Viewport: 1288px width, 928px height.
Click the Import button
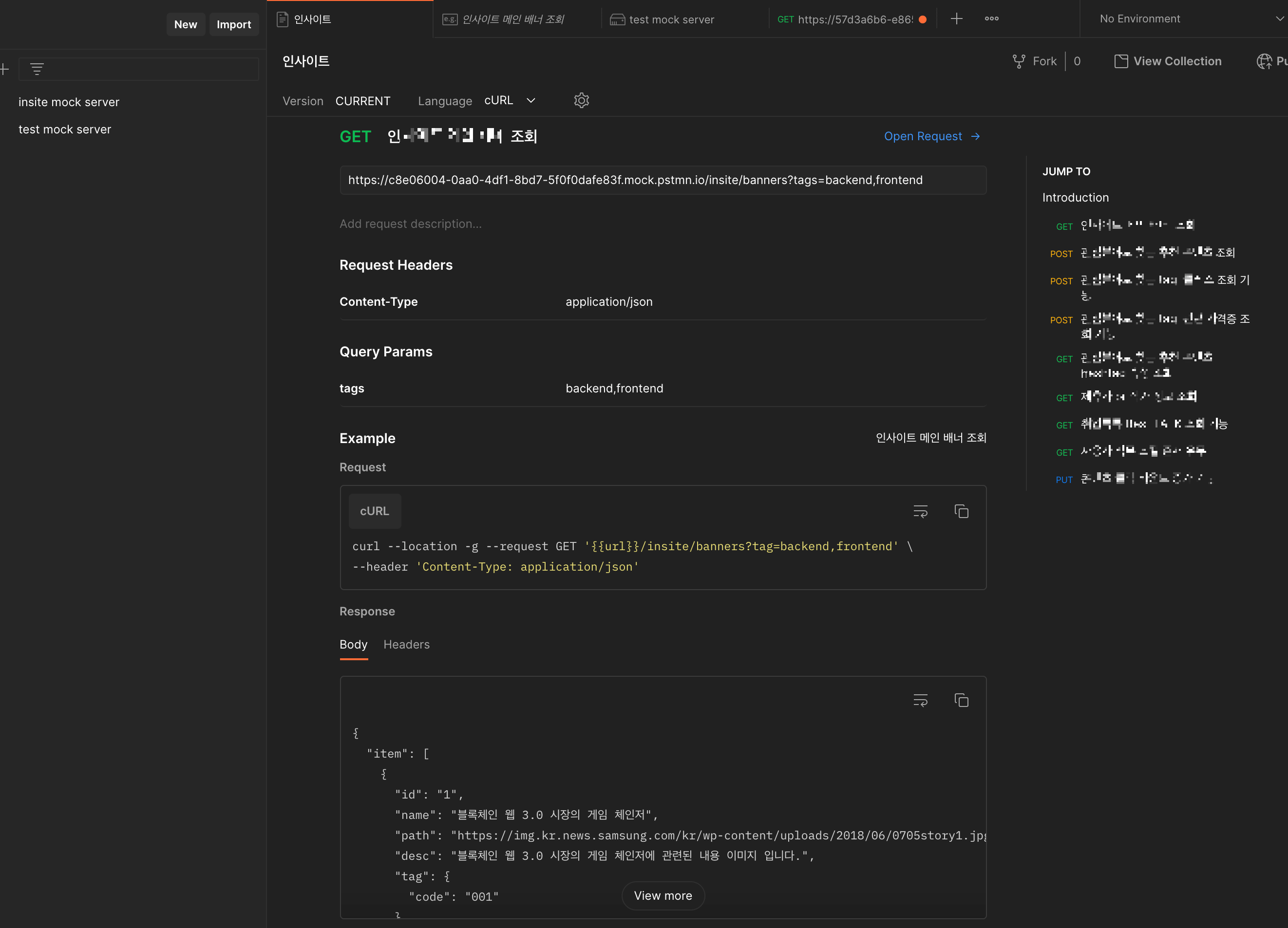point(233,24)
